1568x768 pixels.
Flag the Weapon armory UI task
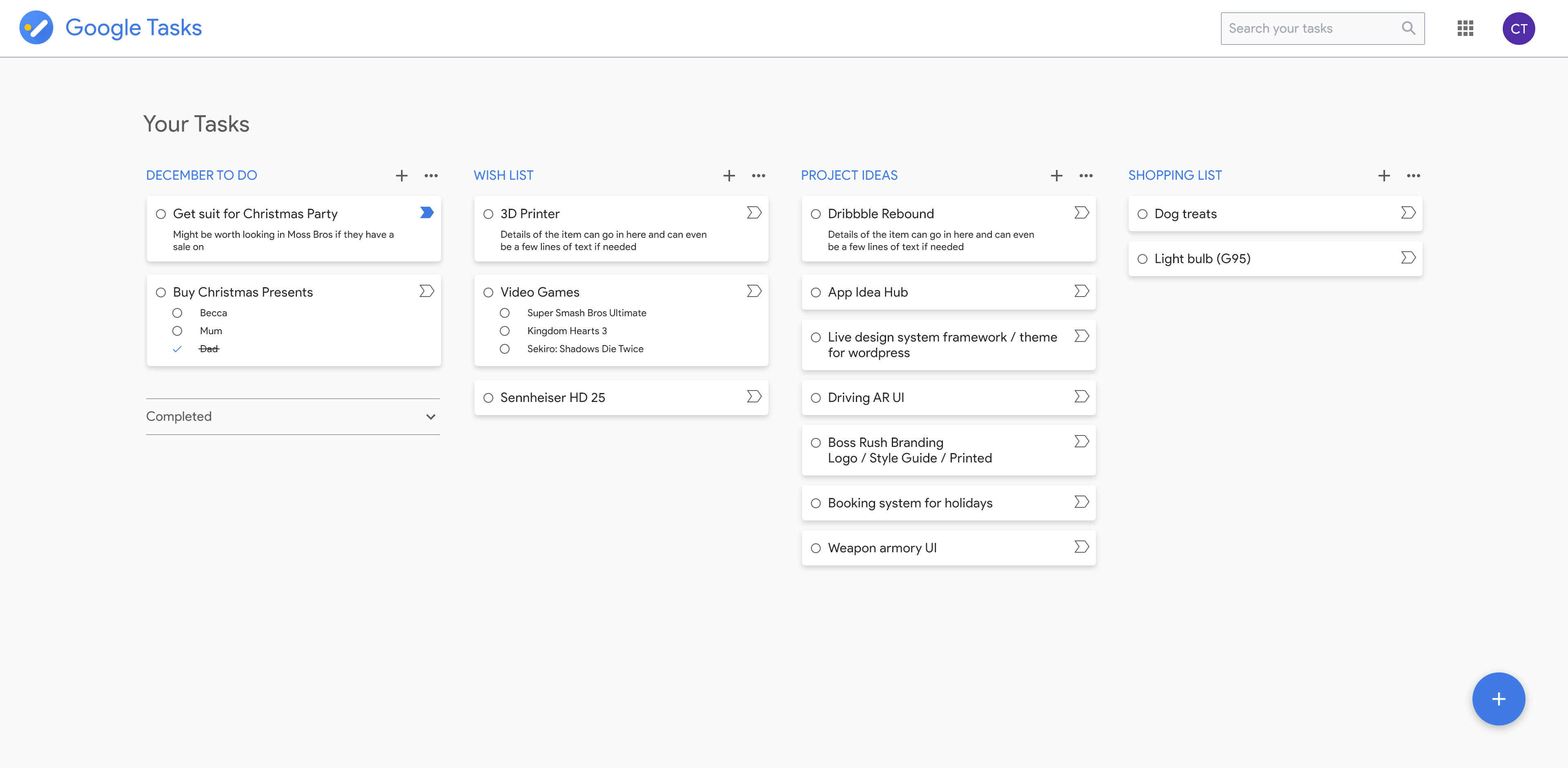point(1081,547)
